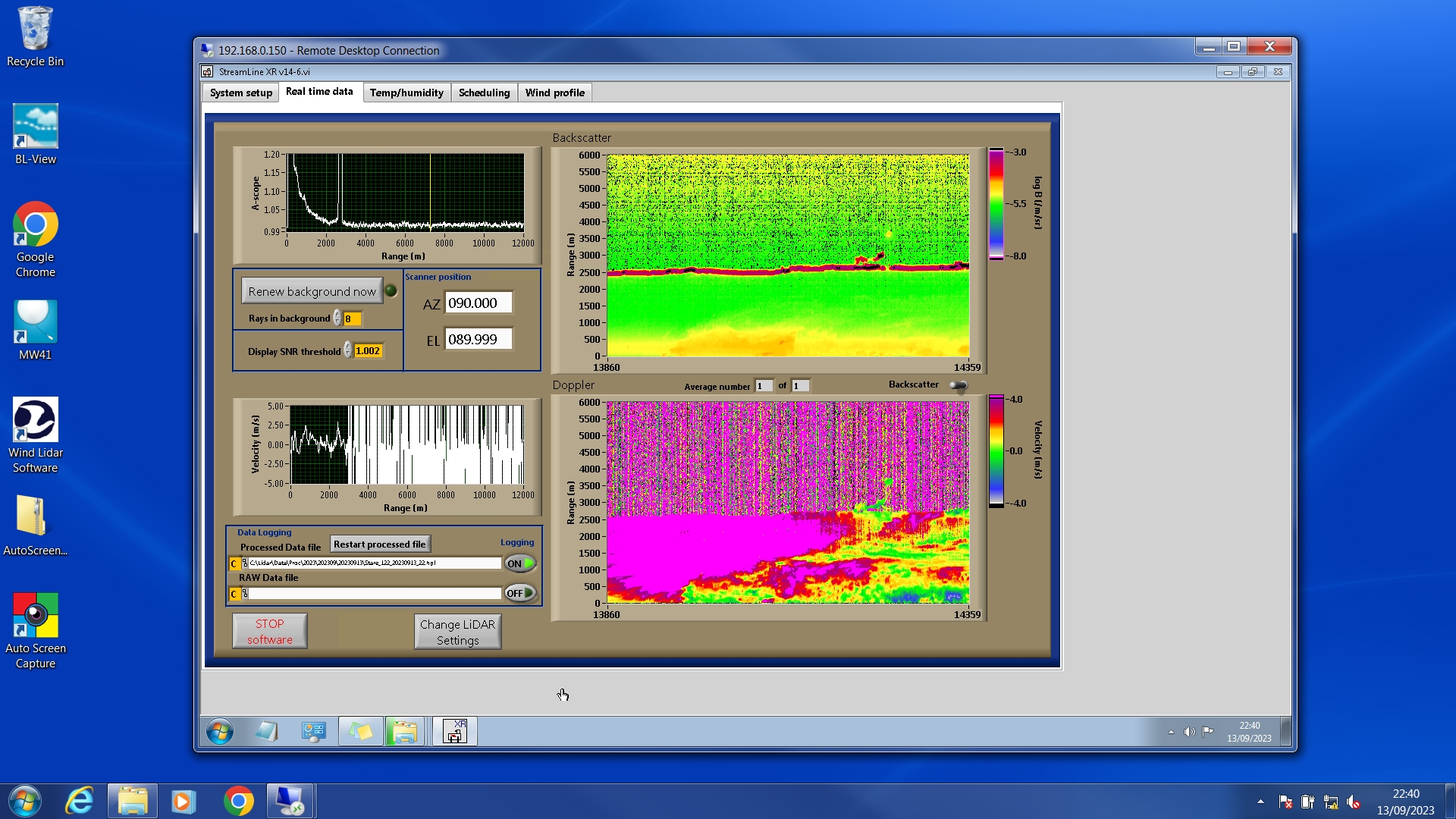Turn on RAW Data file logging OFF switch
The width and height of the screenshot is (1456, 819).
coord(520,593)
